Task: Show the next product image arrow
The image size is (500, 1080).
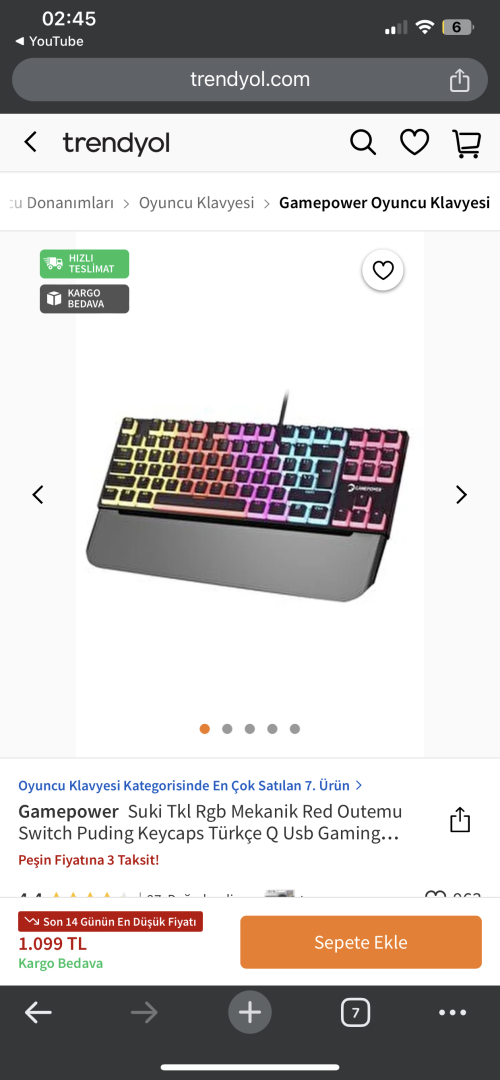Action: pyautogui.click(x=461, y=495)
